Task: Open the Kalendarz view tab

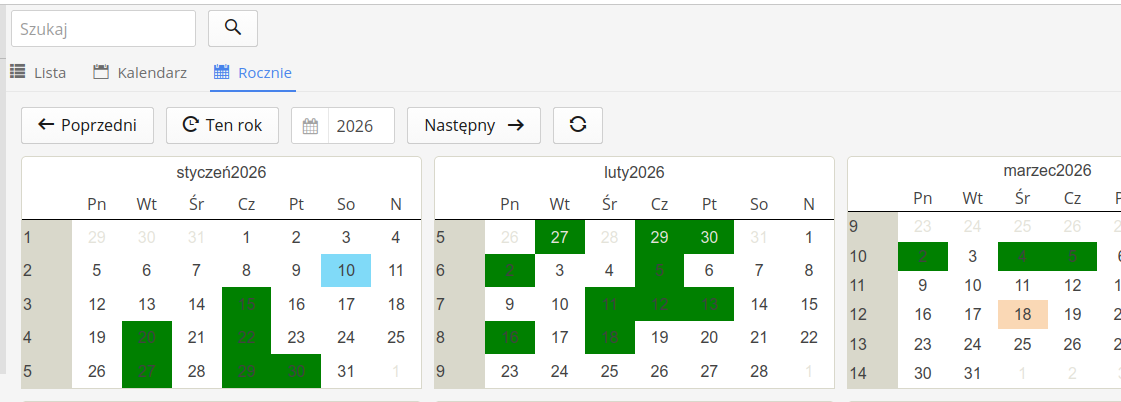Action: 140,72
